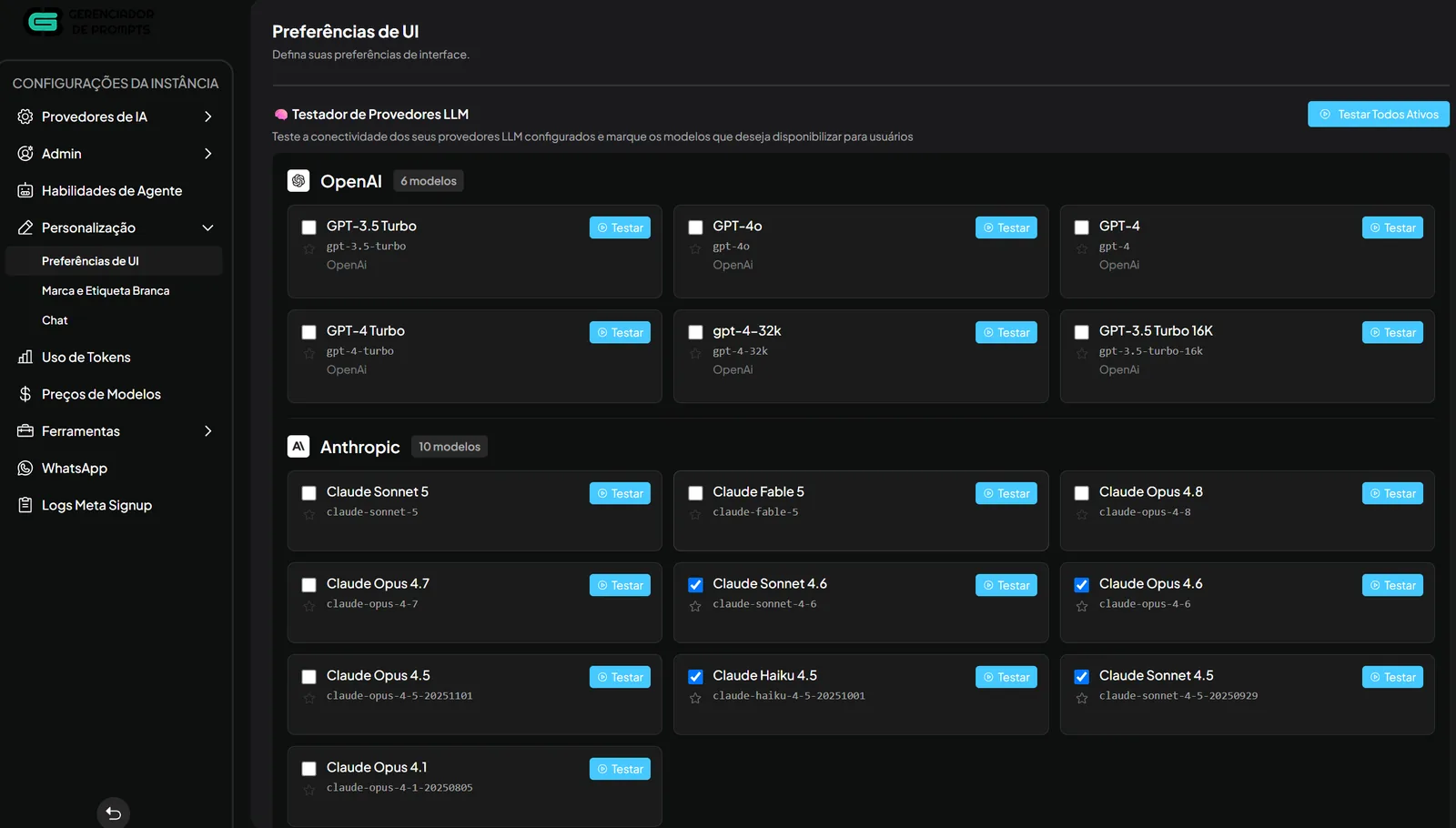Viewport: 1456px width, 828px height.
Task: Star the gpt-4-32k model
Action: (x=695, y=353)
